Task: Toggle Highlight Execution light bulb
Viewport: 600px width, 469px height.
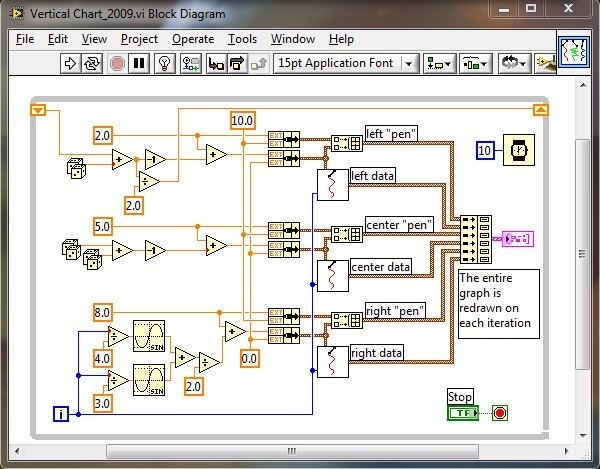Action: coord(166,64)
